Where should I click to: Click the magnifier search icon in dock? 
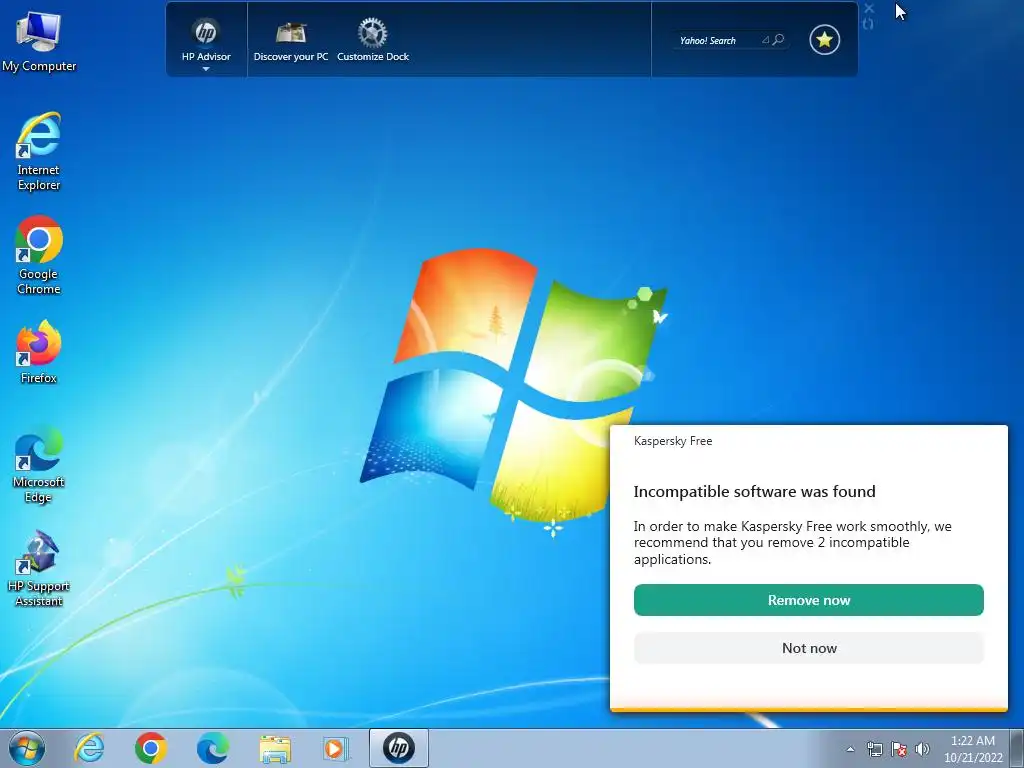(778, 40)
